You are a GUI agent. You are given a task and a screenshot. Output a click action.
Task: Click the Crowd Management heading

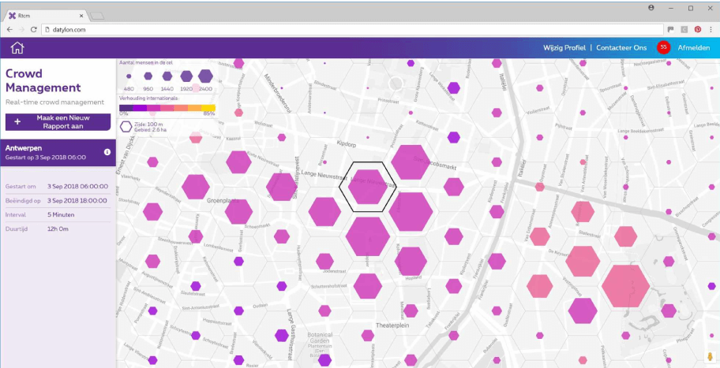[x=43, y=80]
